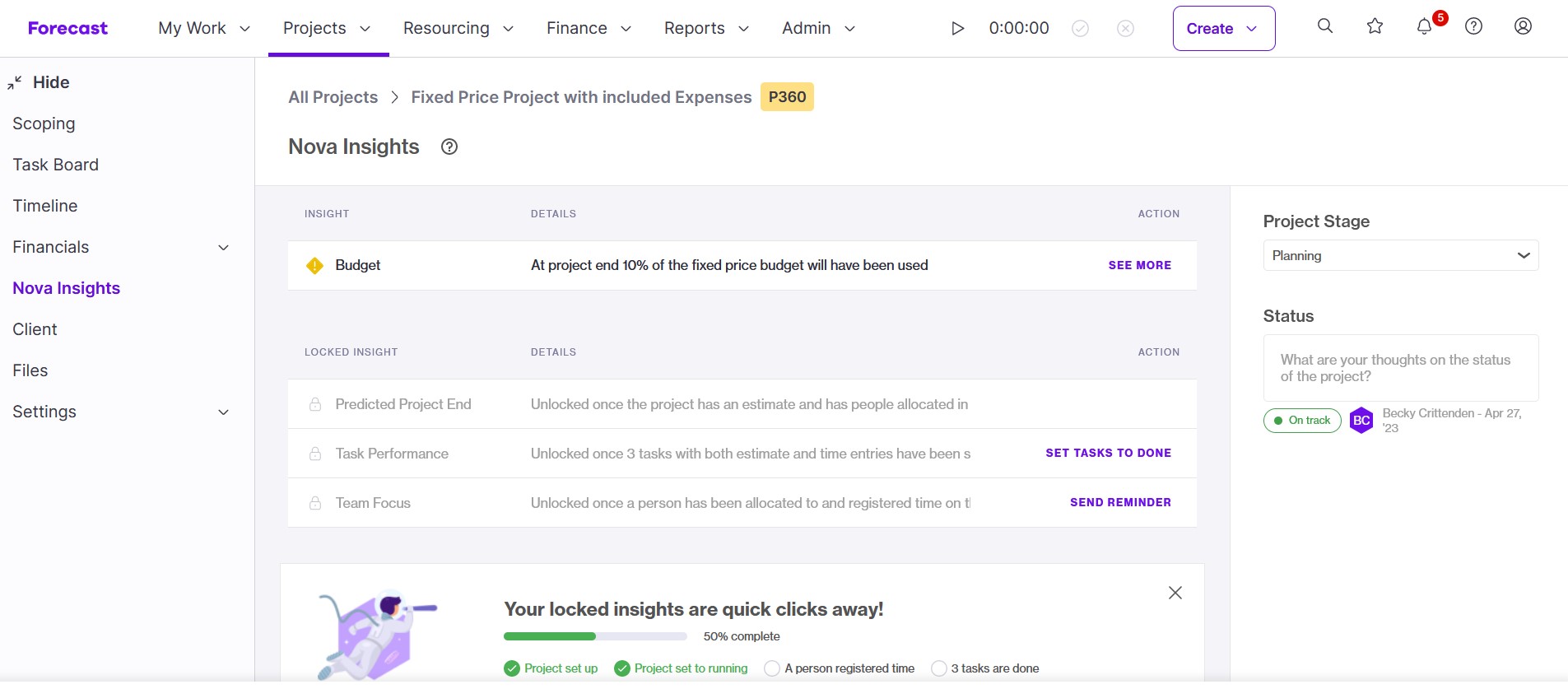The height and width of the screenshot is (689, 1568).
Task: Click the P360 project badge
Action: [787, 97]
